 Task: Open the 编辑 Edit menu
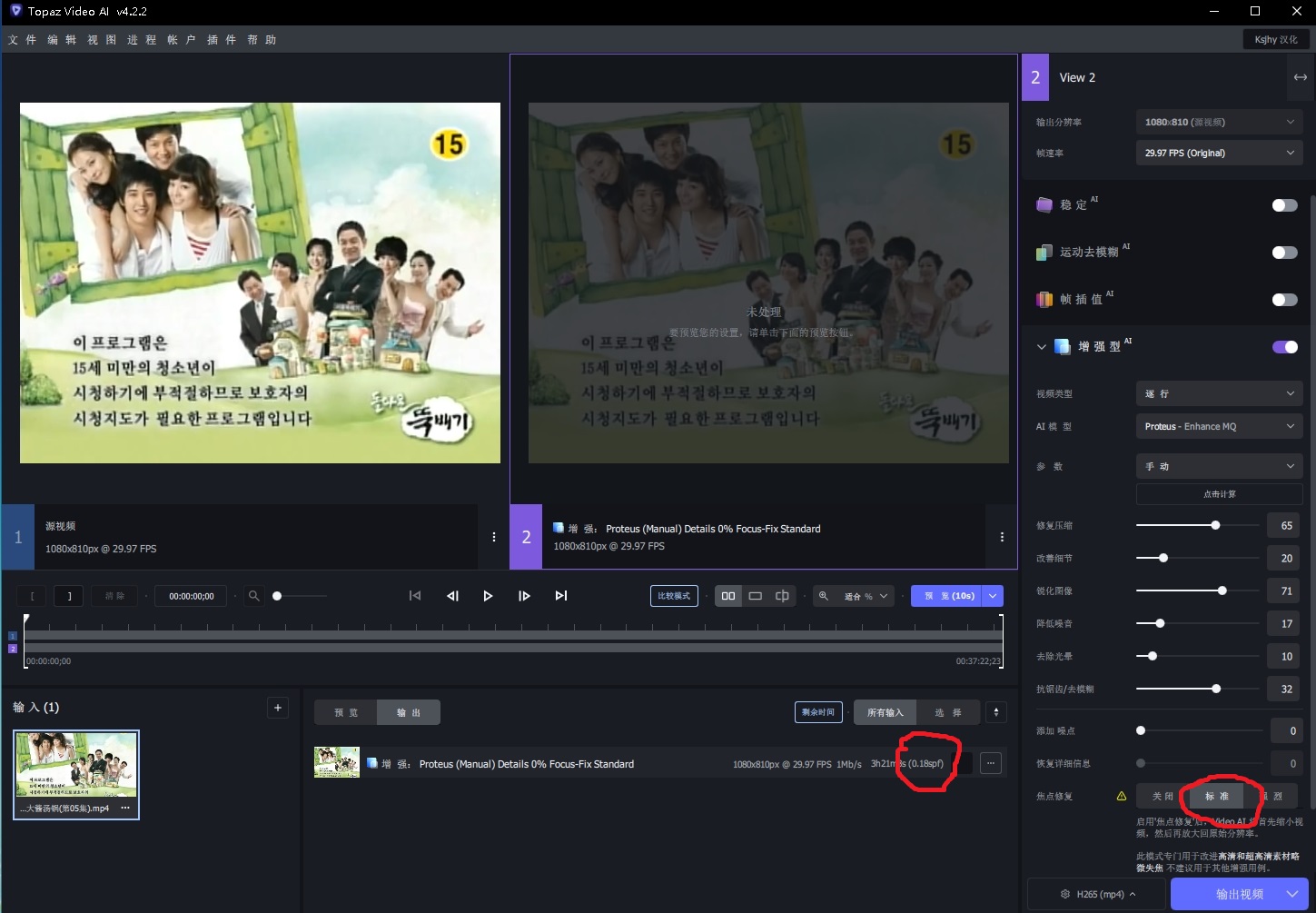click(62, 40)
